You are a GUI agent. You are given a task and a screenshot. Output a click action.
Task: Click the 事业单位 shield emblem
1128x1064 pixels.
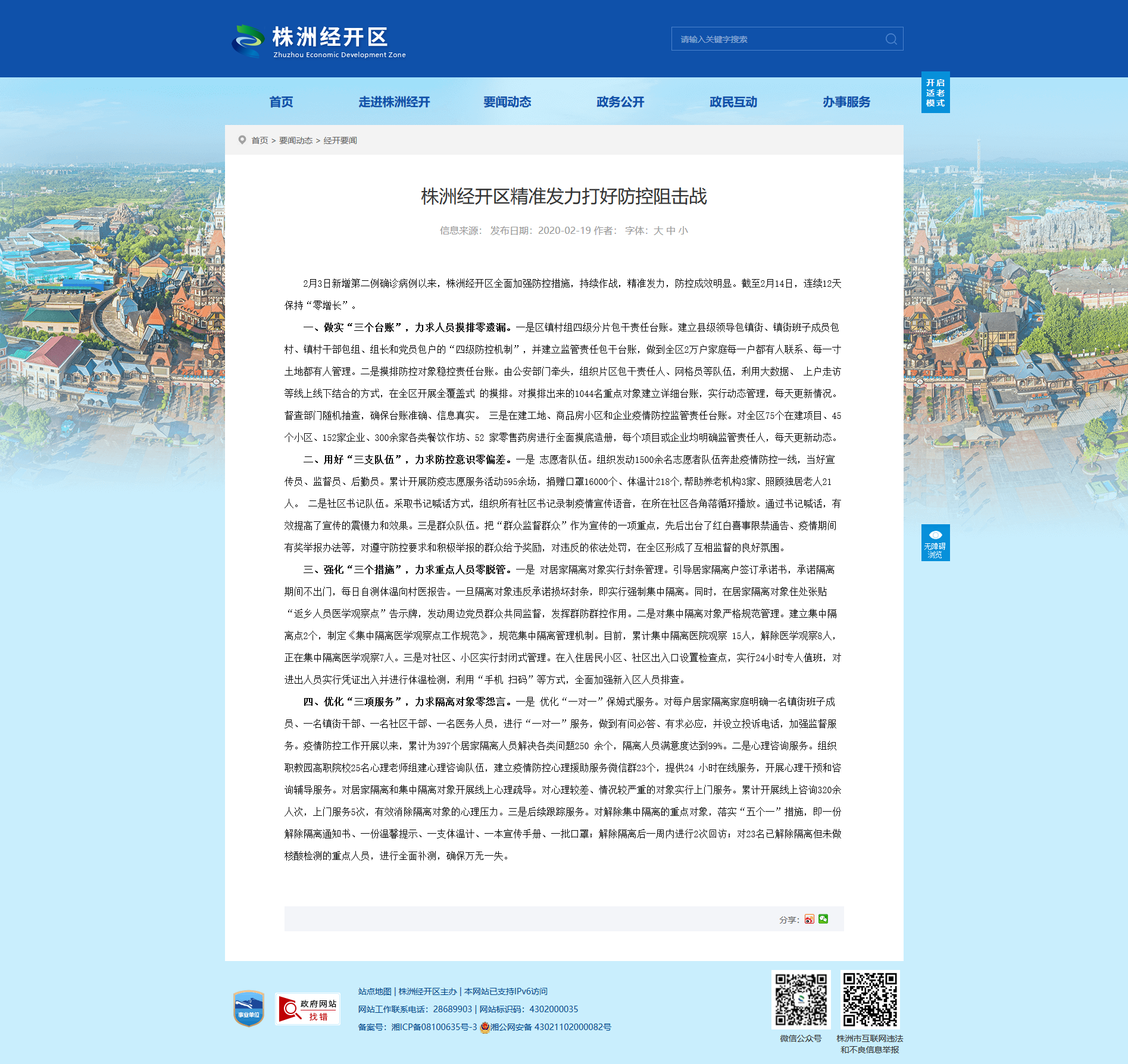[x=249, y=1008]
